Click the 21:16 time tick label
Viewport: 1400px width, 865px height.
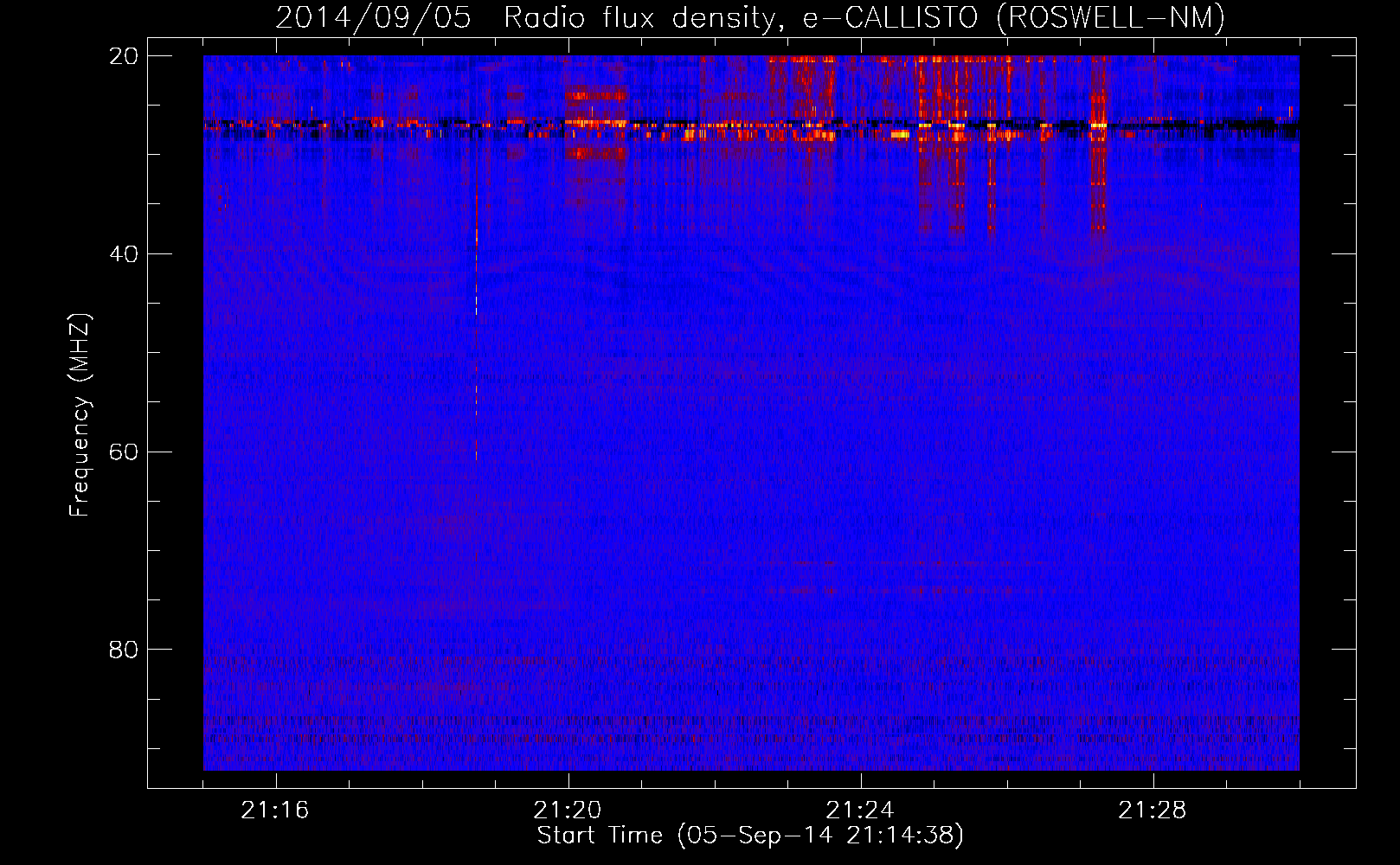(275, 811)
